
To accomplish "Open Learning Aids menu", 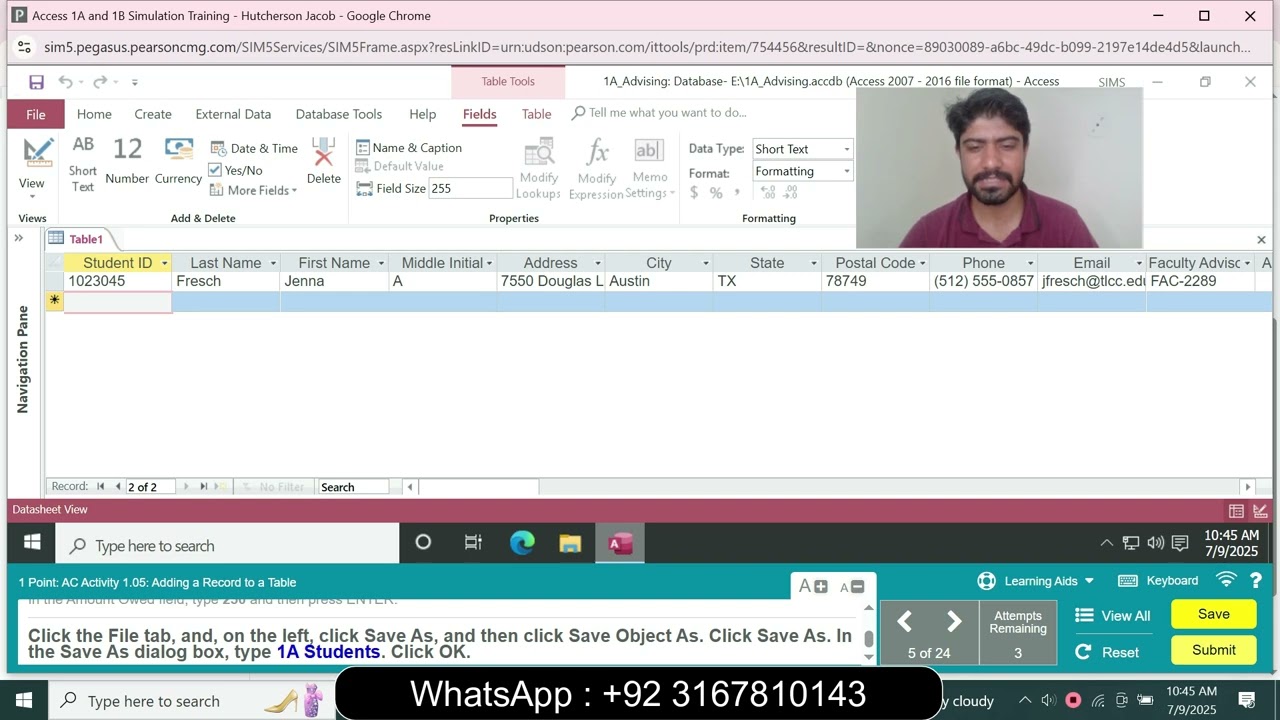I will [1036, 581].
